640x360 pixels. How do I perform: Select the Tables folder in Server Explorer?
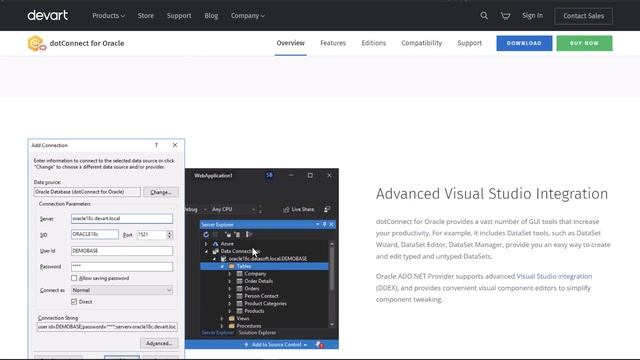[x=264, y=266]
